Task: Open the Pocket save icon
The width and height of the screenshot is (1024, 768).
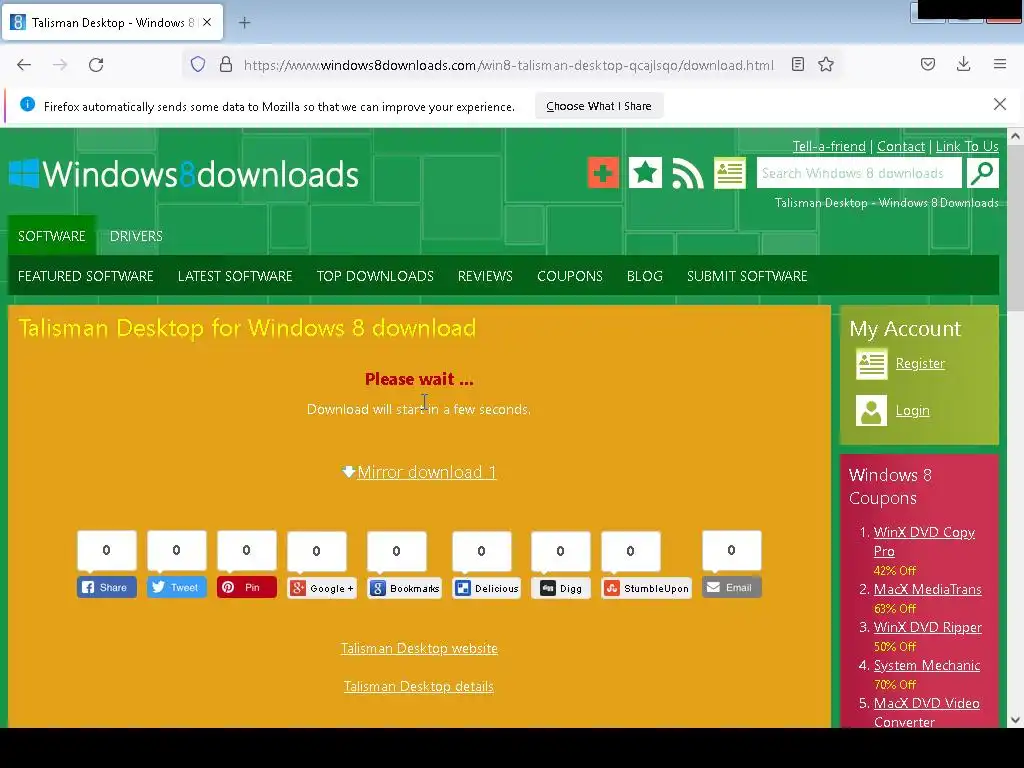Action: pos(928,64)
